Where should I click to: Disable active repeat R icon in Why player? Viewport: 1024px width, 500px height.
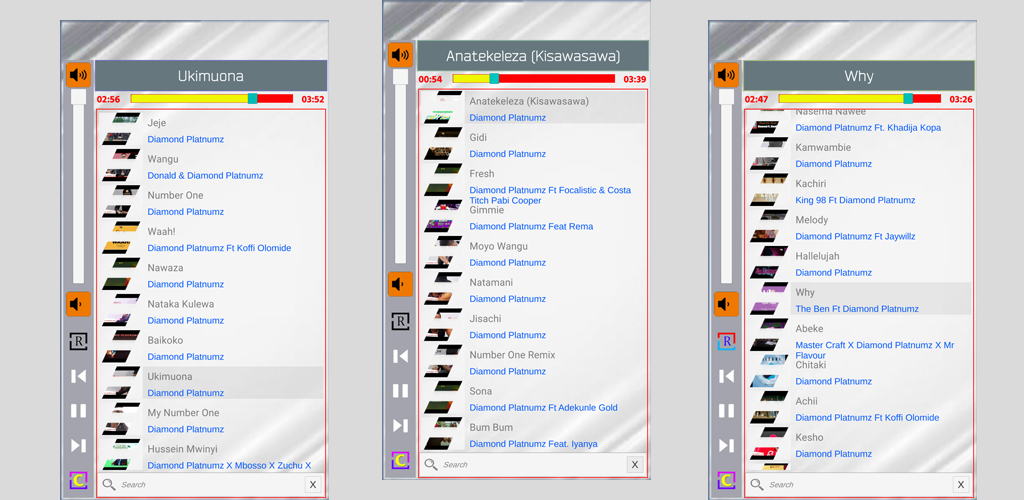pos(726,341)
